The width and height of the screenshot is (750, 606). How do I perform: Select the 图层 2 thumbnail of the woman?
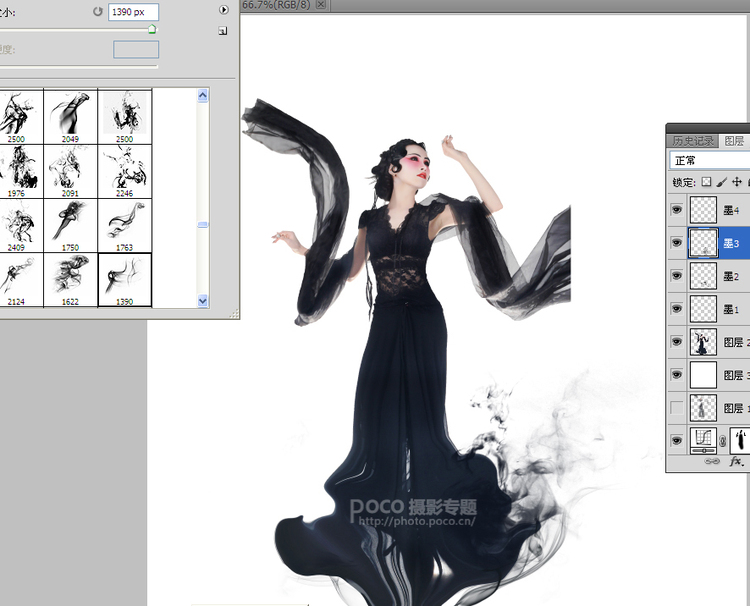[x=703, y=342]
